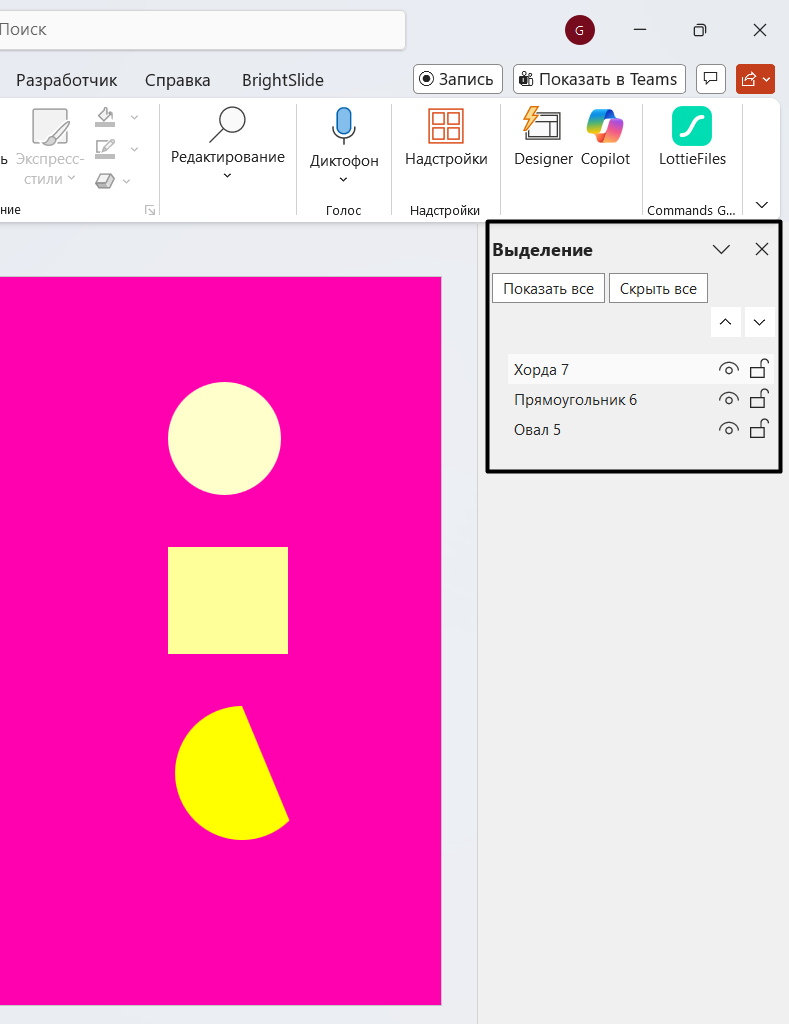Viewport: 789px width, 1024px height.
Task: Expand the Редактирование dropdown chevron
Action: pos(227,176)
